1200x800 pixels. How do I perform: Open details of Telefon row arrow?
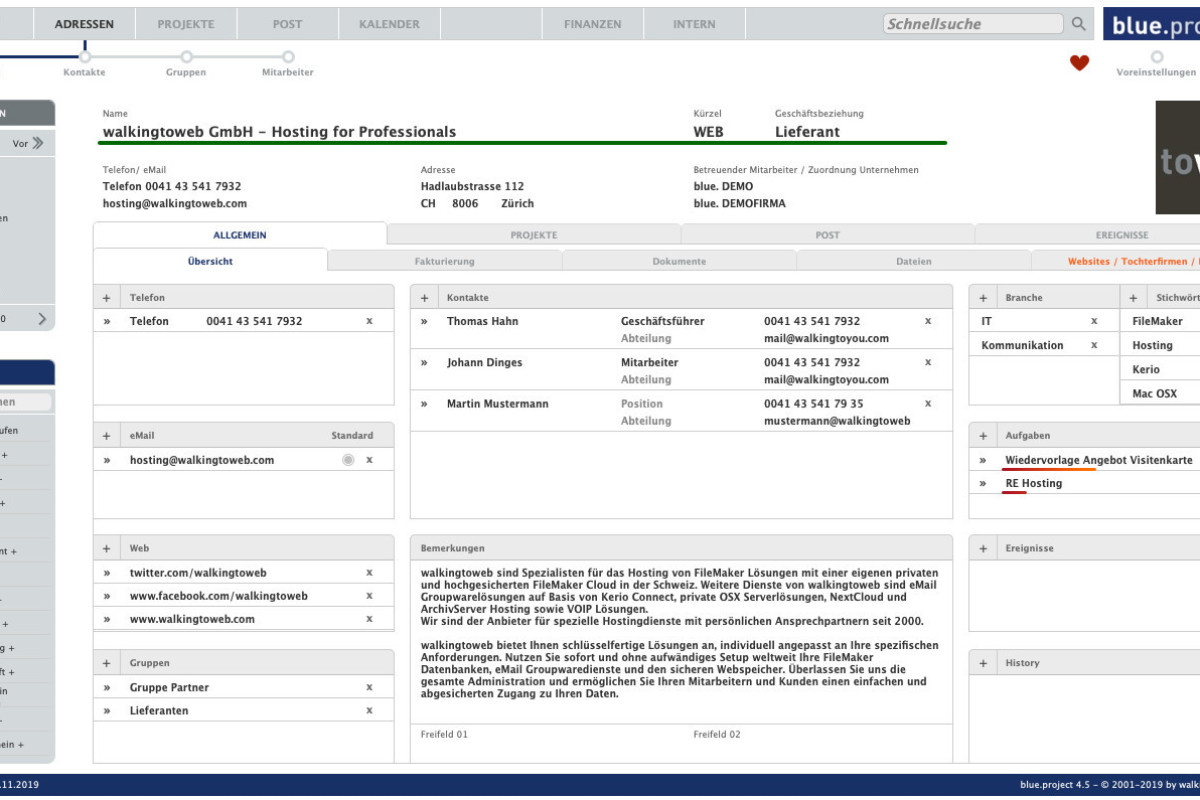click(x=107, y=321)
